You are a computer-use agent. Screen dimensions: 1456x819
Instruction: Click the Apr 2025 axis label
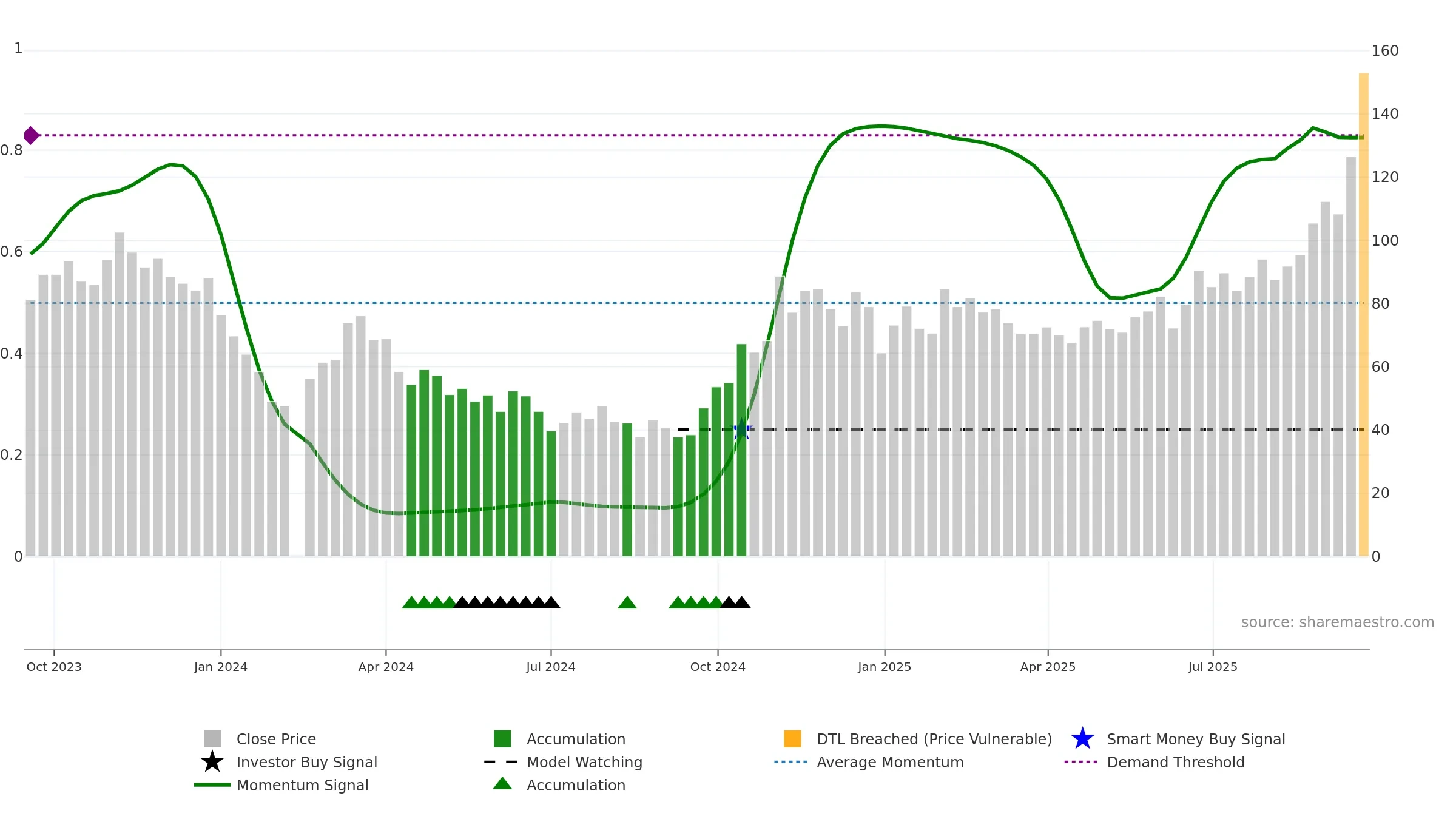point(1048,667)
